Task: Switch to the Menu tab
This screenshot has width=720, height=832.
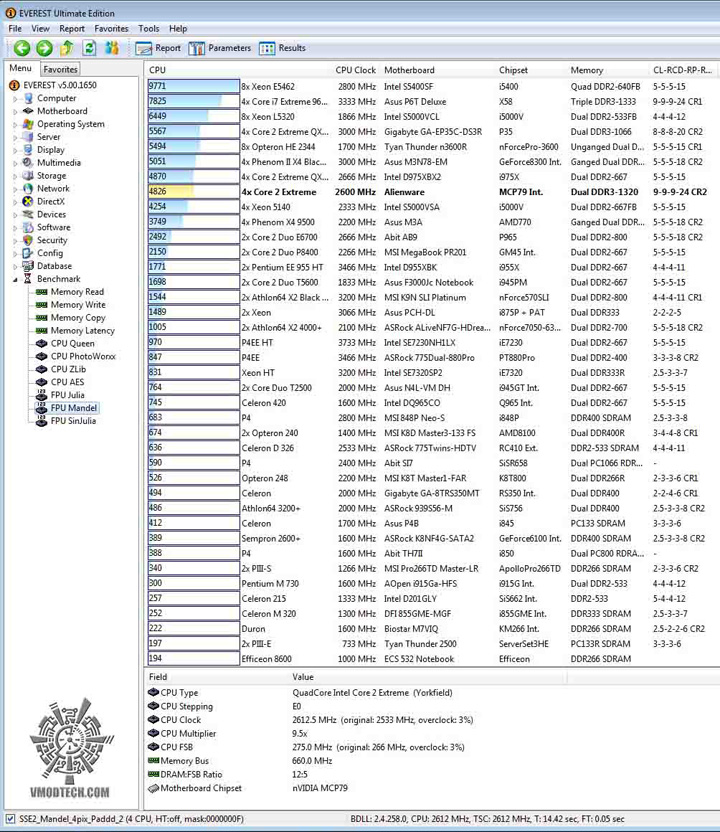Action: (20, 68)
